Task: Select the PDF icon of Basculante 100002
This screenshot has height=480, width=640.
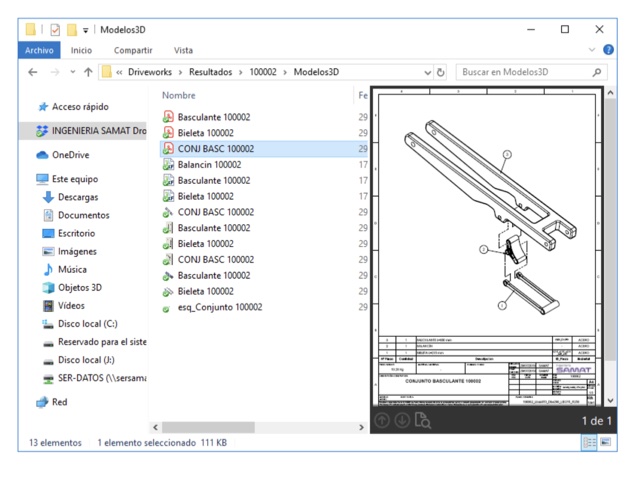Action: coord(168,117)
